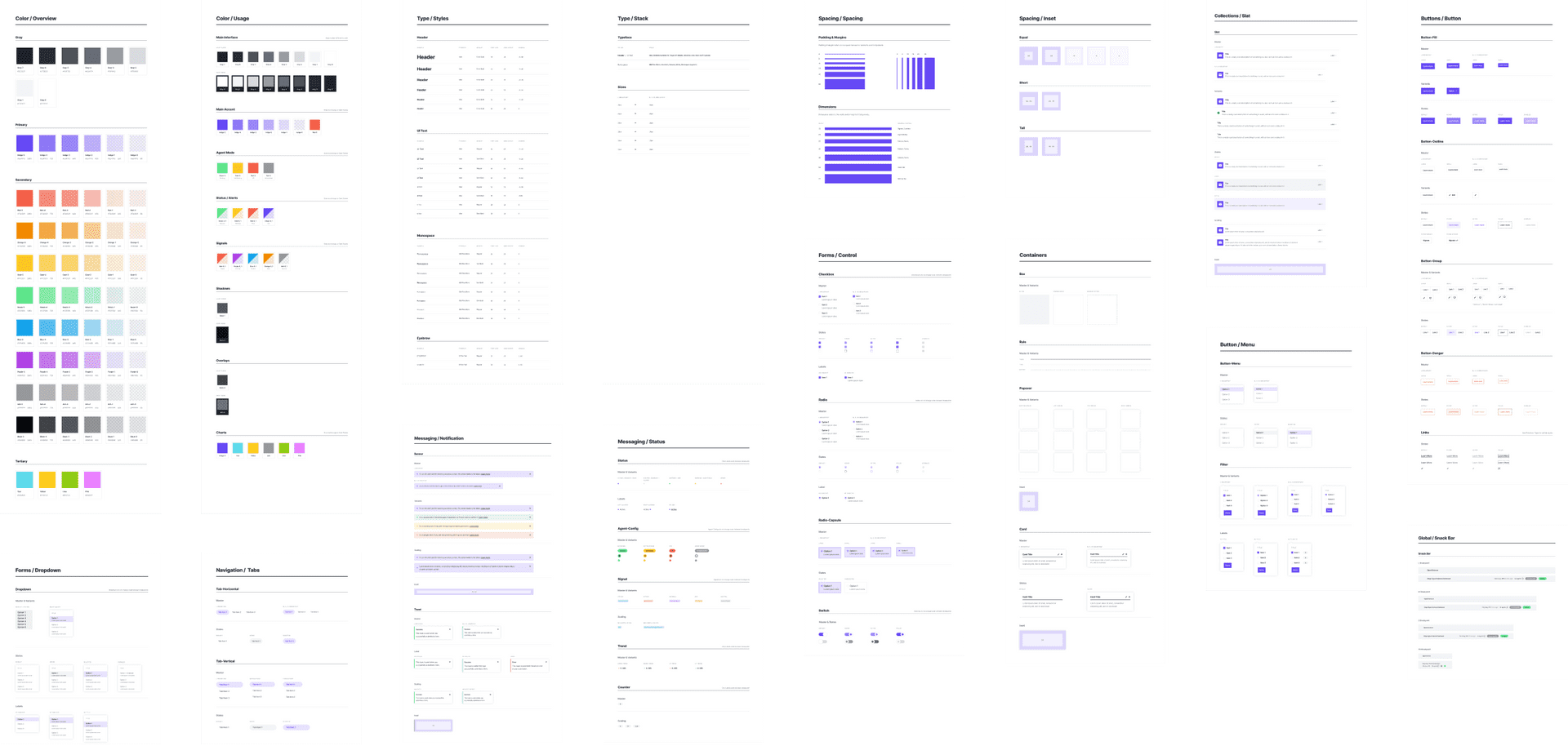Pick the pink swatch under Charts
The width and height of the screenshot is (1568, 746).
[x=300, y=448]
